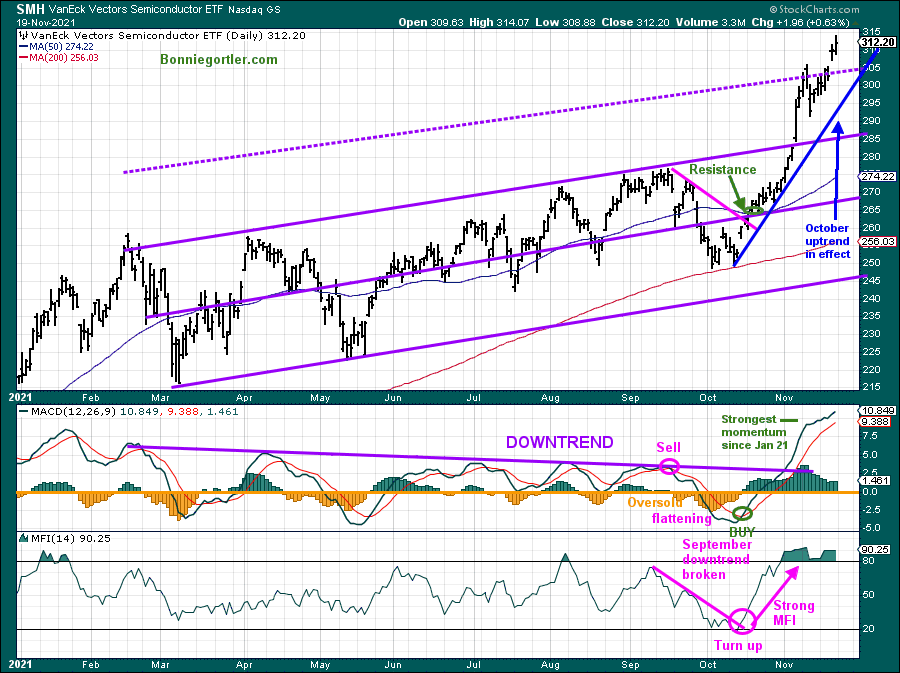
Task: Click the High 314.07 value
Action: point(499,23)
